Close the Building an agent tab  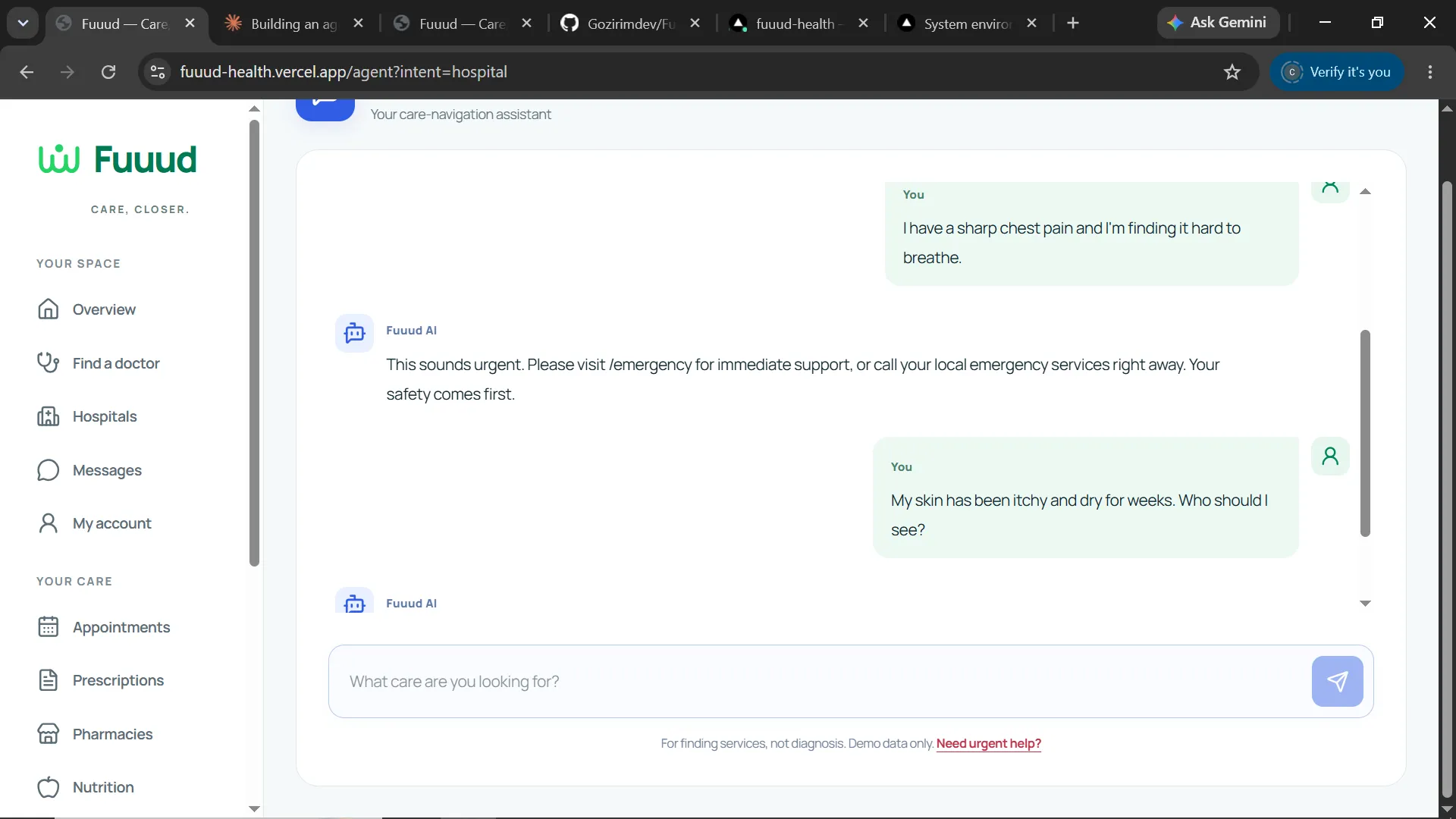click(x=359, y=24)
